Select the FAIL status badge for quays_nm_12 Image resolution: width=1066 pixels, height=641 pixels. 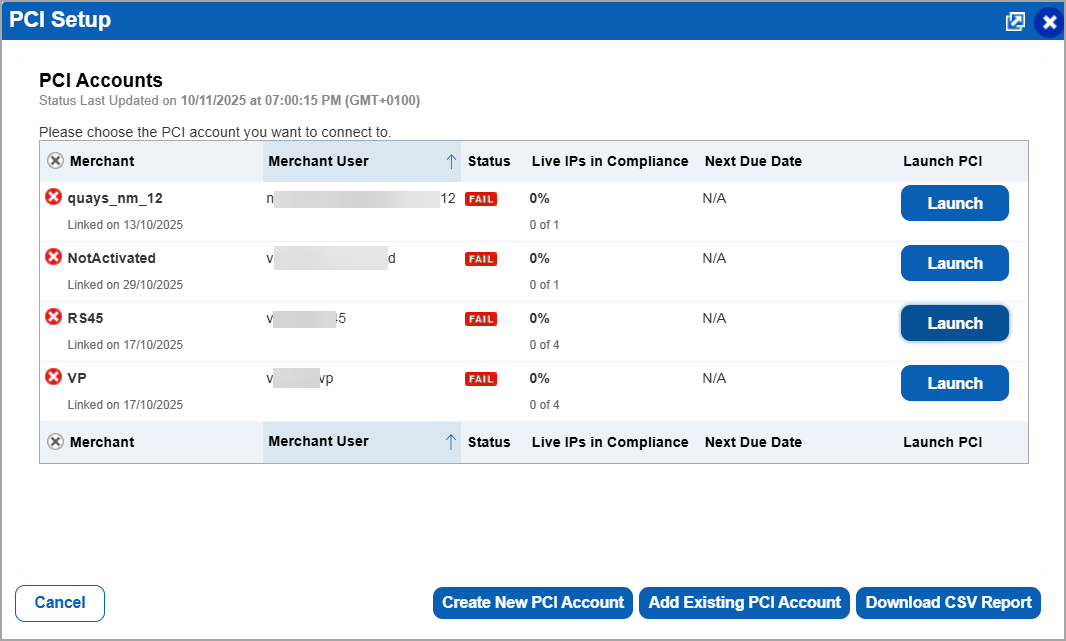click(481, 198)
